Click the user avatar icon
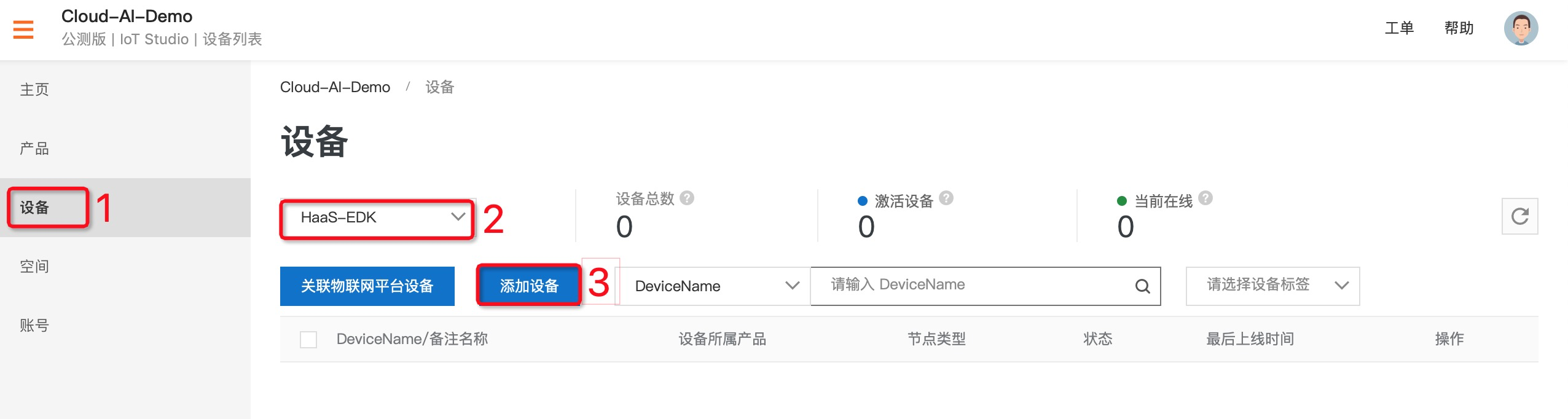The width and height of the screenshot is (1568, 419). [x=1521, y=28]
